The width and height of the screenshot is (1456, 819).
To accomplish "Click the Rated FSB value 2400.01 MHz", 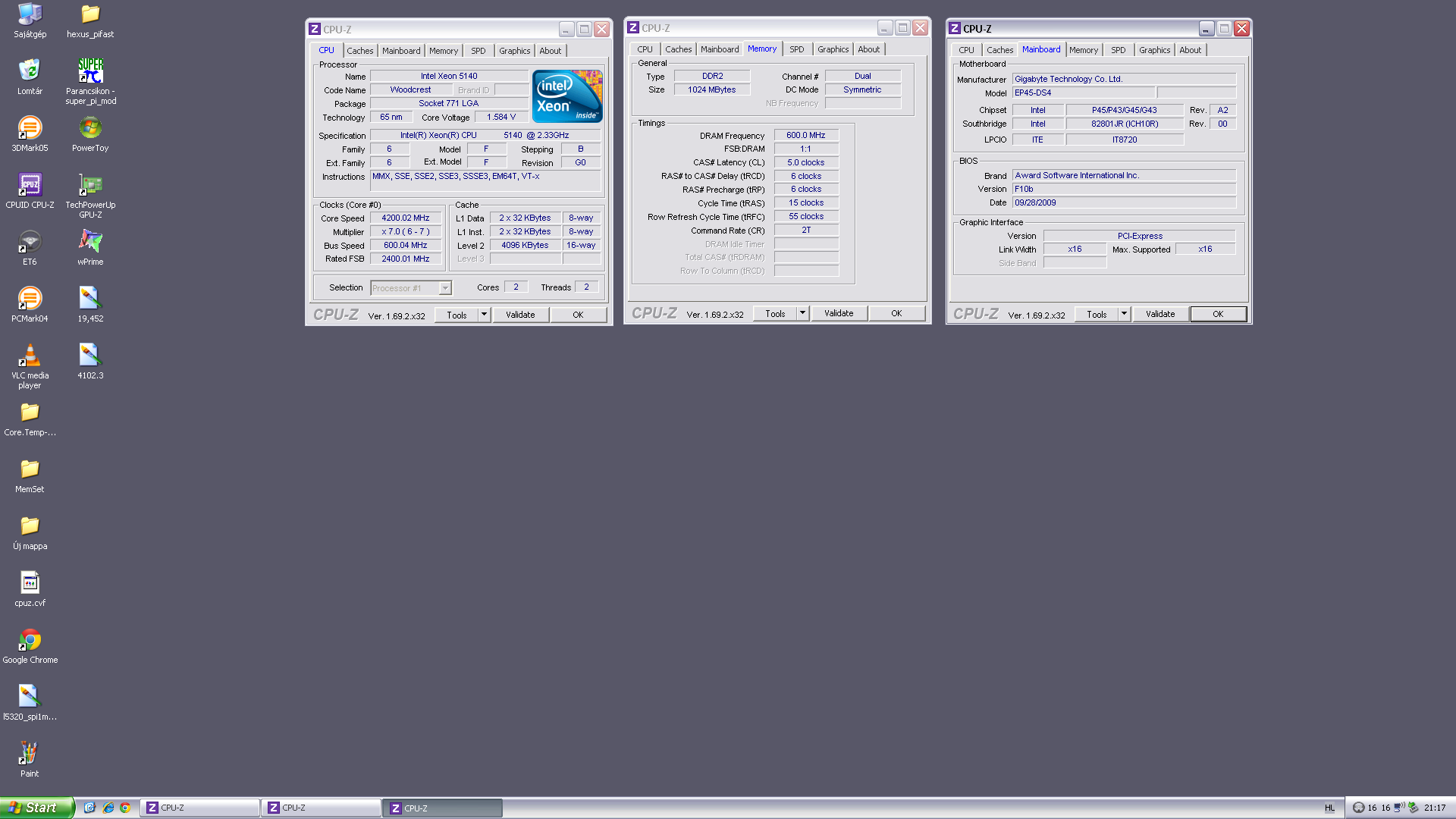I will (x=406, y=259).
